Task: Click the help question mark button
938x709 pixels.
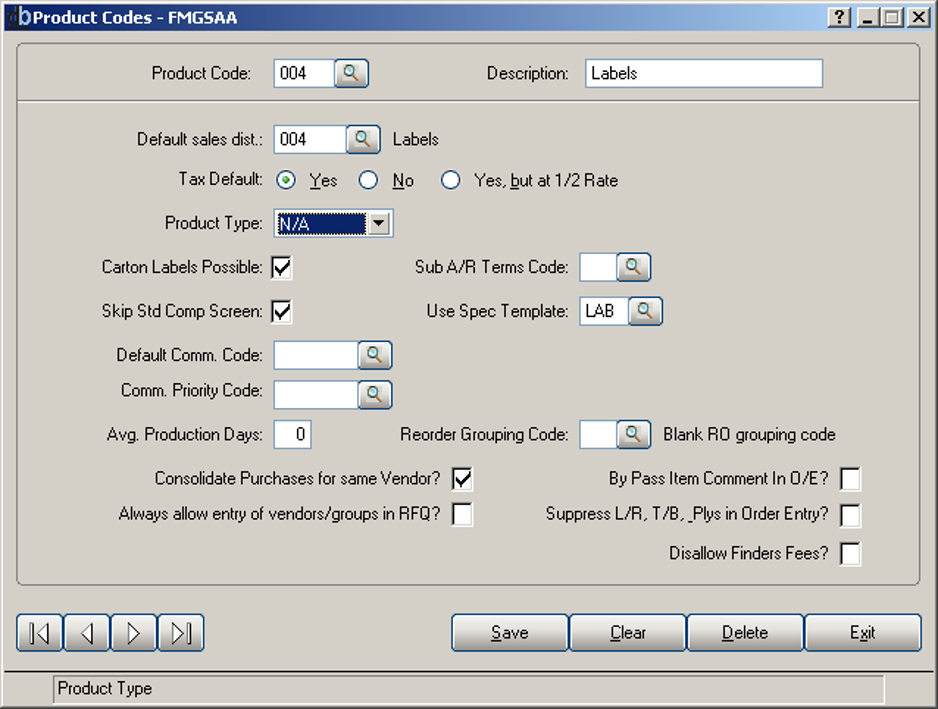Action: tap(840, 17)
